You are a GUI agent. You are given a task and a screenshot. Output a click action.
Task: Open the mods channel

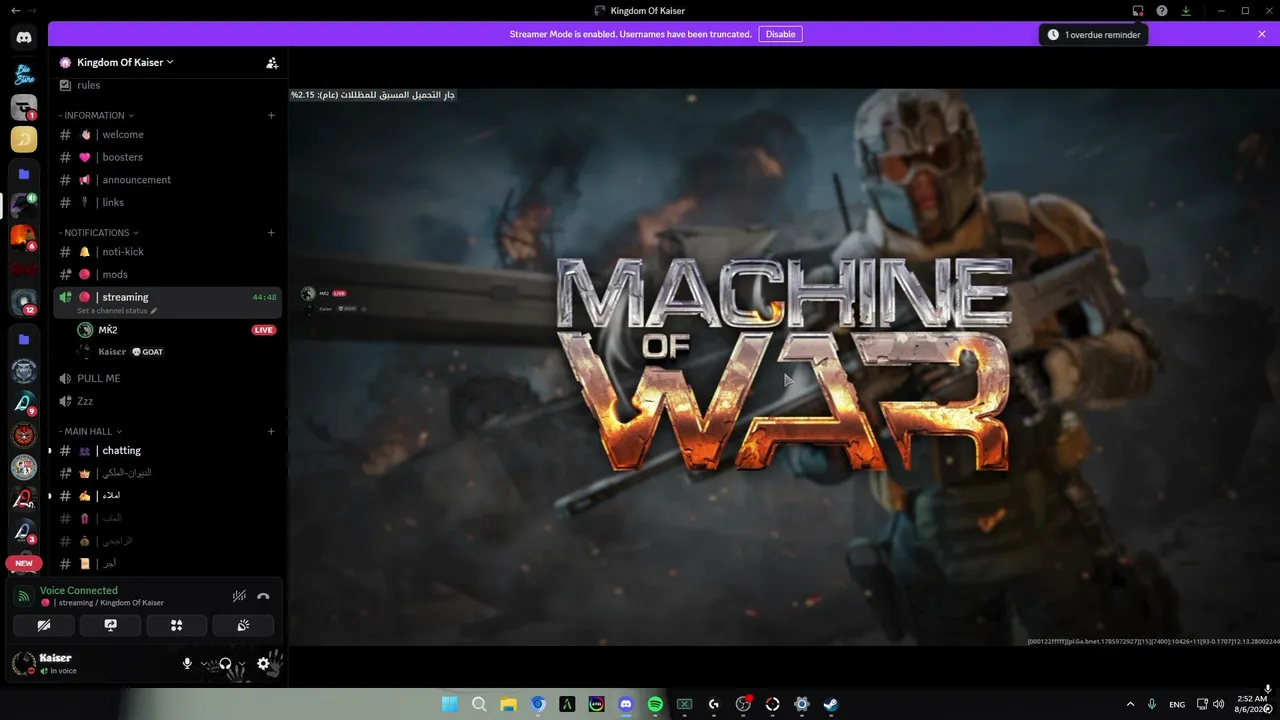coord(167,274)
